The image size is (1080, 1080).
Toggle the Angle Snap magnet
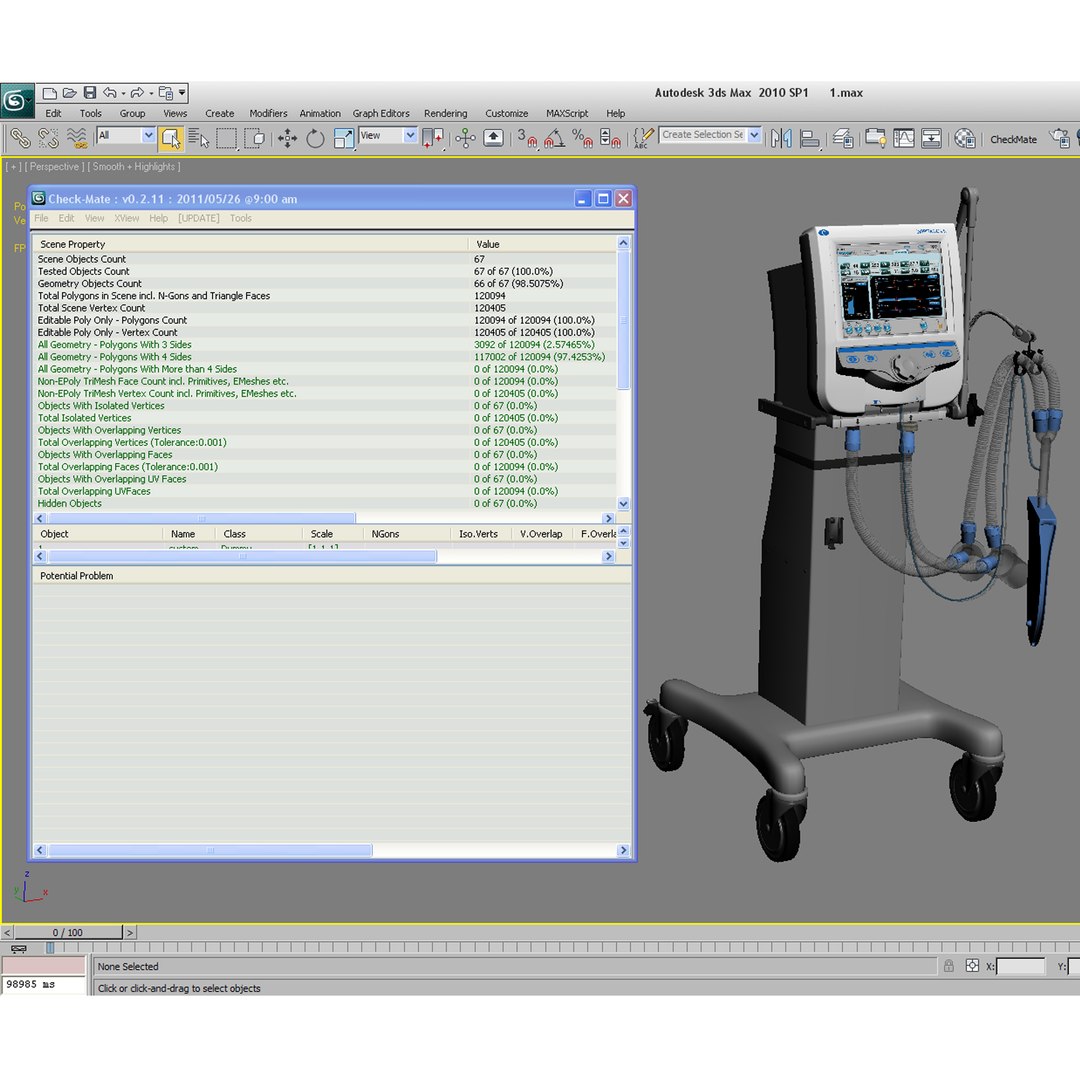tap(555, 138)
